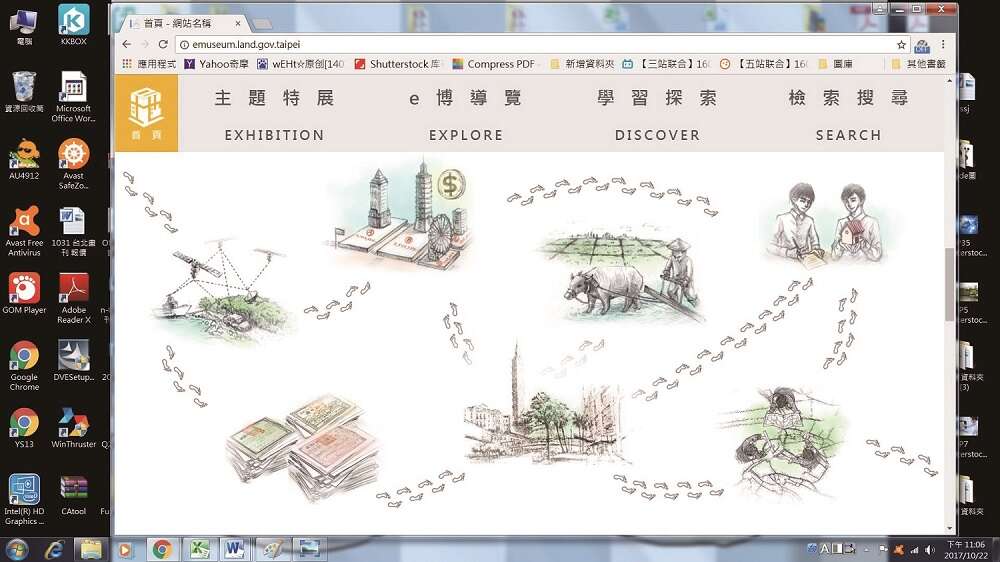The height and width of the screenshot is (562, 1000).
Task: Reload the current page
Action: pyautogui.click(x=163, y=44)
